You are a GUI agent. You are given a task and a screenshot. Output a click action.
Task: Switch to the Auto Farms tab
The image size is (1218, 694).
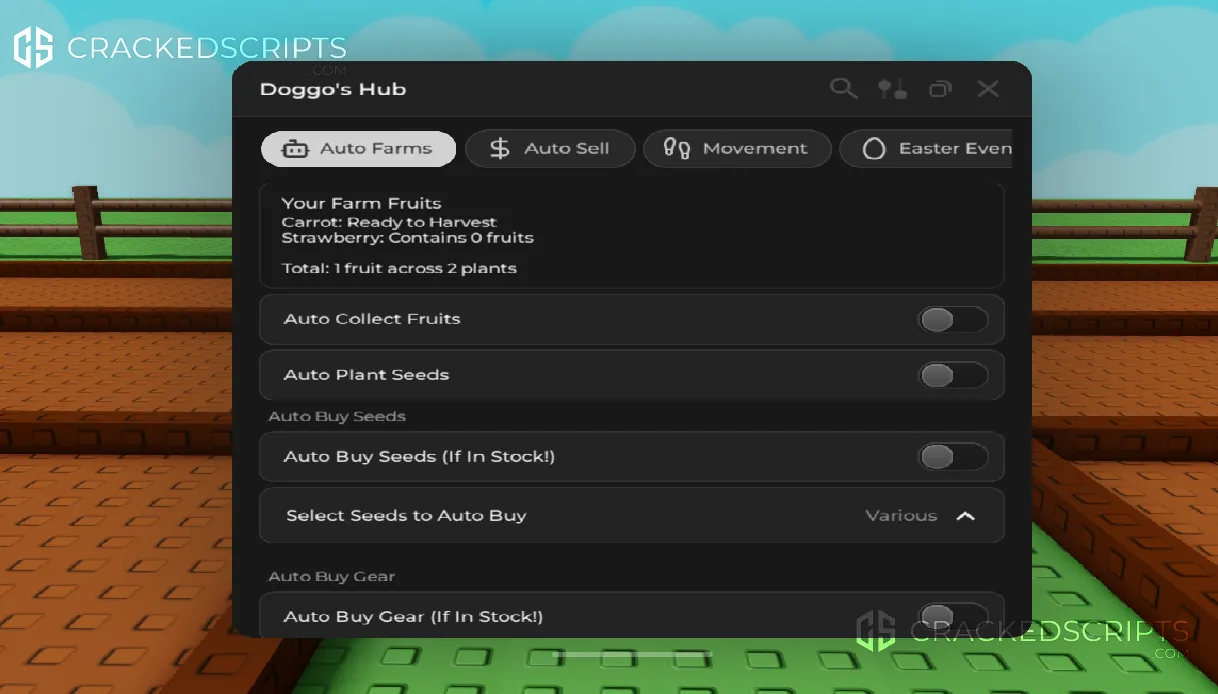(358, 149)
